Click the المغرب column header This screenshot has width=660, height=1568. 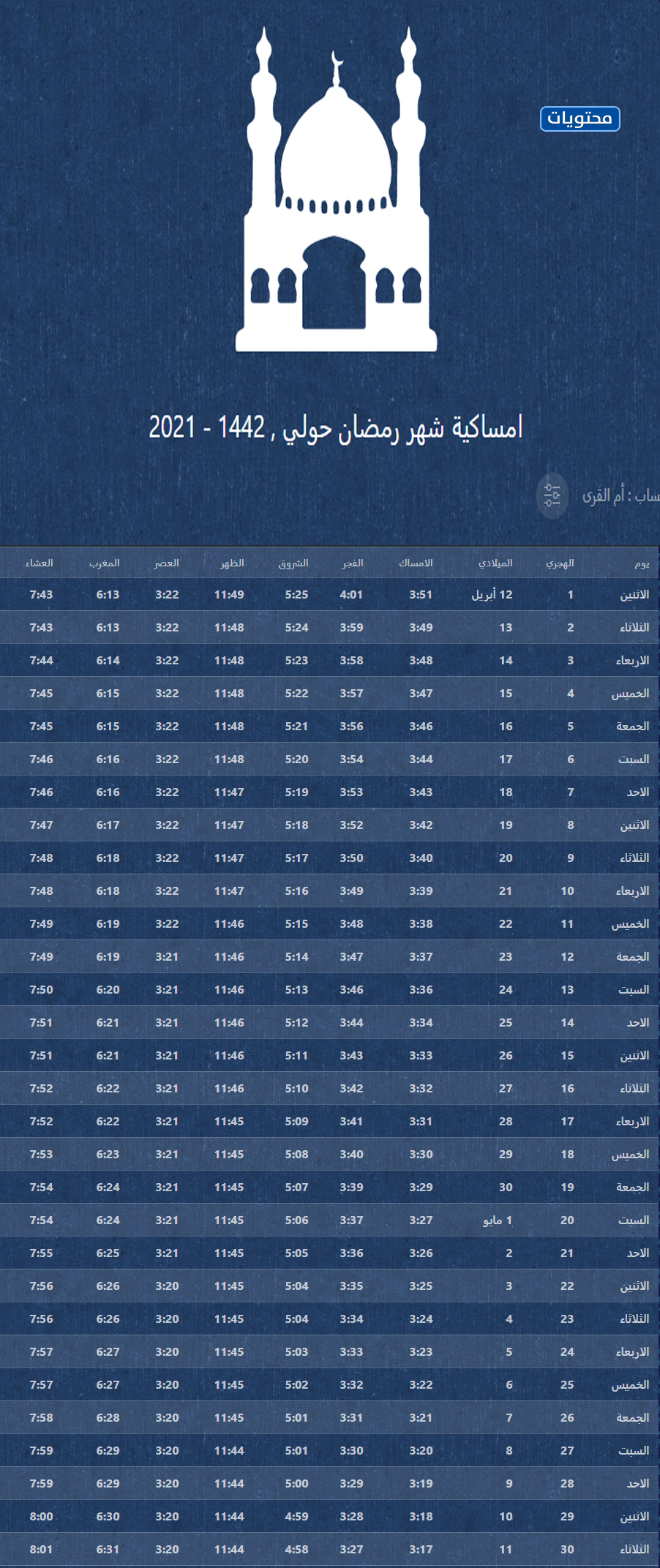[105, 563]
